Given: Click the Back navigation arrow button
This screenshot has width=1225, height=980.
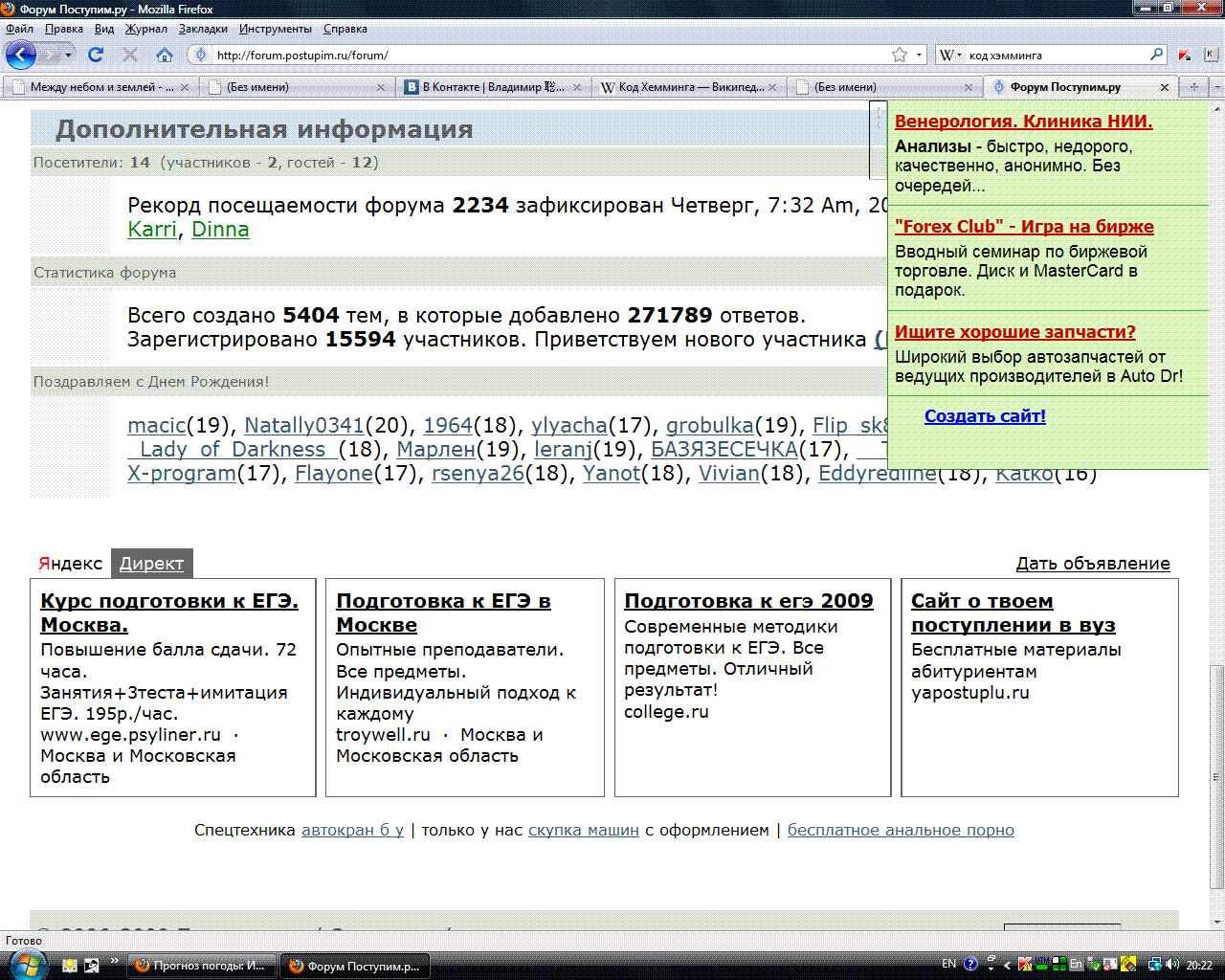Looking at the screenshot, I should click(21, 55).
